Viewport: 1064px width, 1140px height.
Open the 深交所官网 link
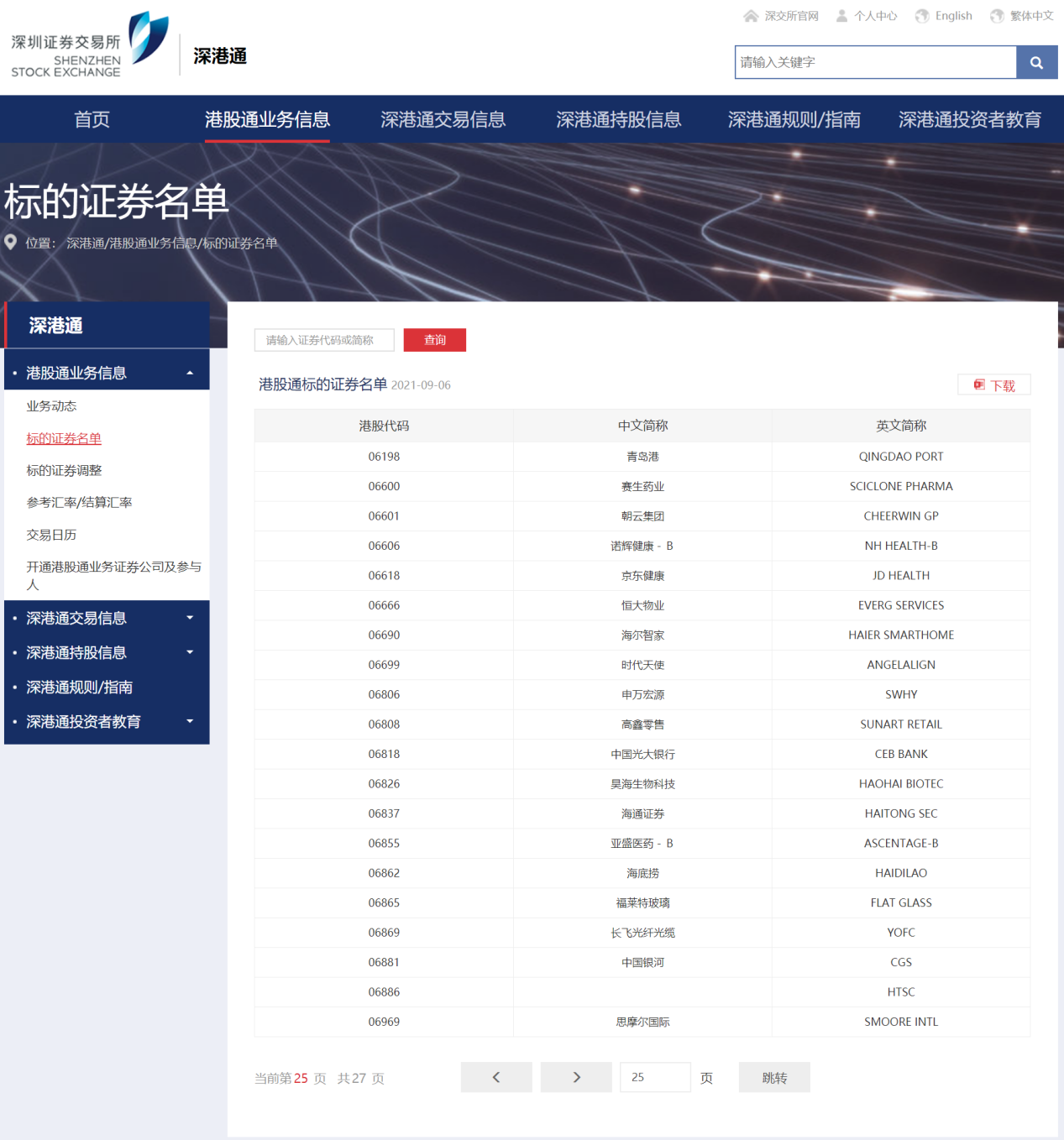(791, 16)
